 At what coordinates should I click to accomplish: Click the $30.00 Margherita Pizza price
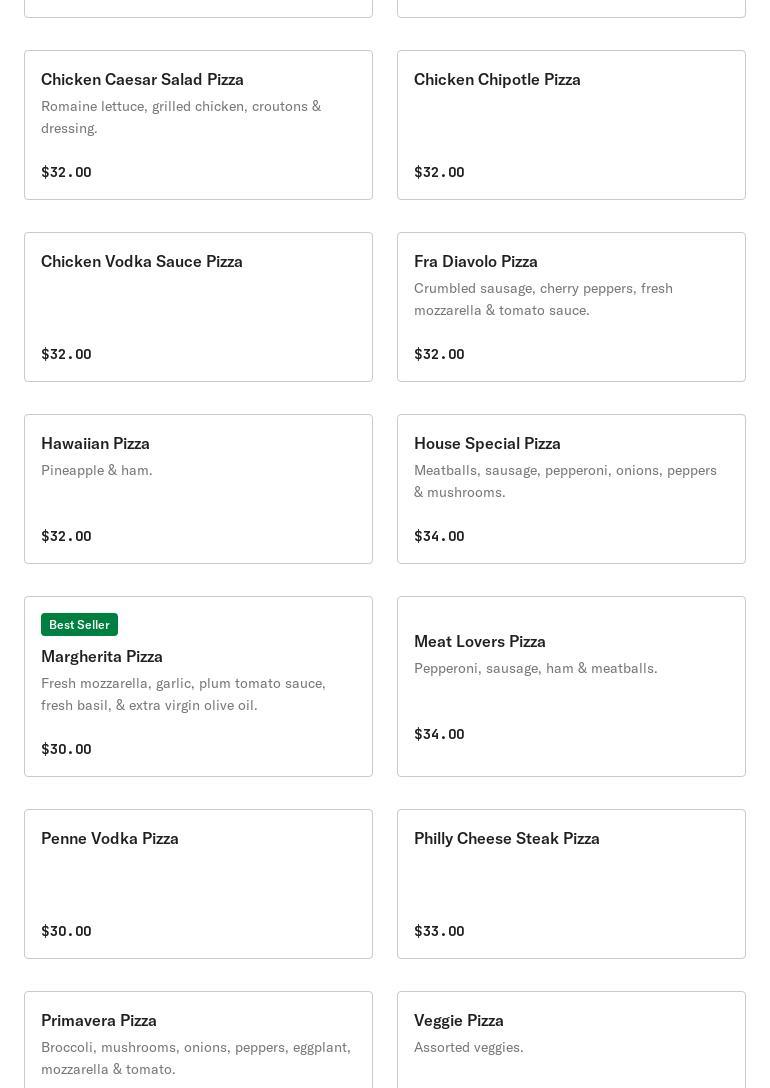tap(66, 749)
